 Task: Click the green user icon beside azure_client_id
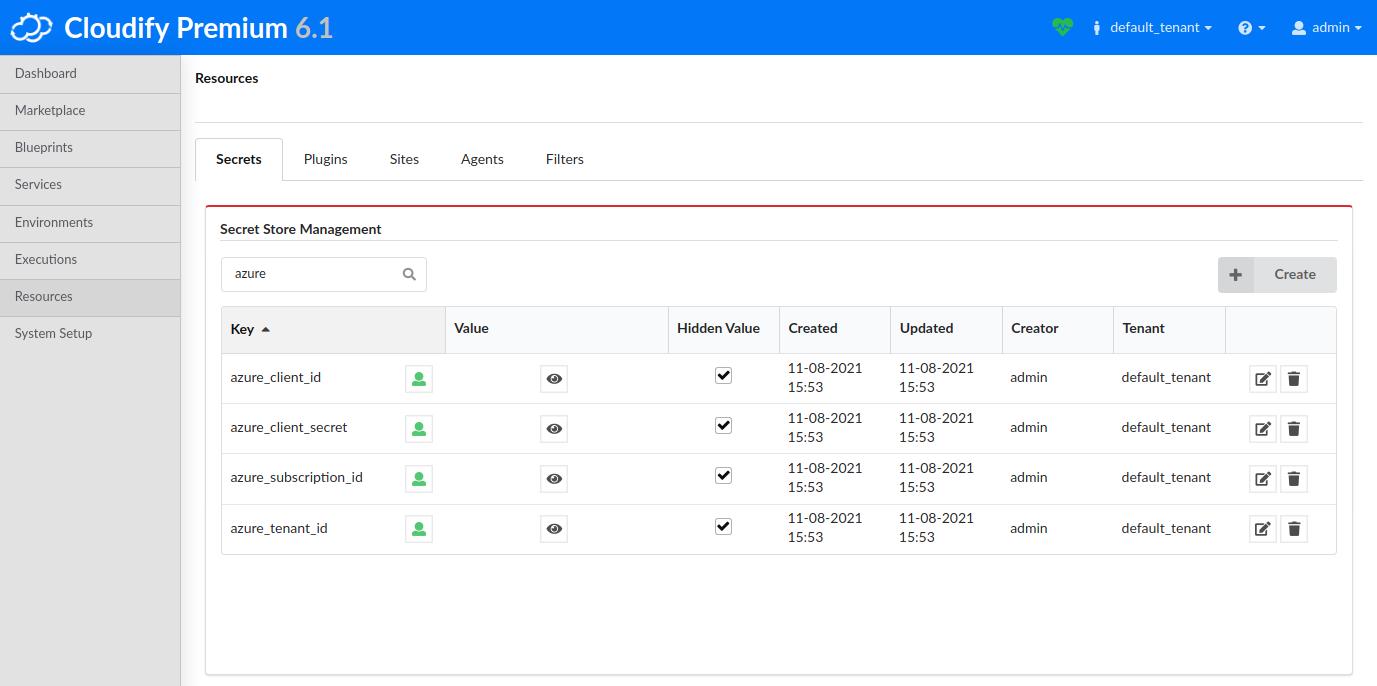418,378
